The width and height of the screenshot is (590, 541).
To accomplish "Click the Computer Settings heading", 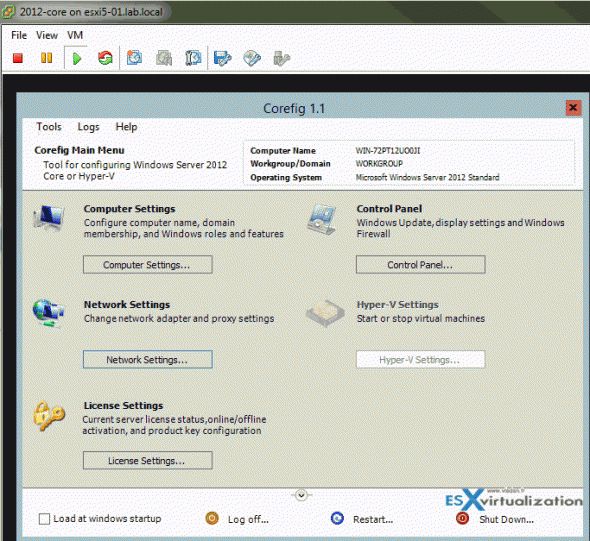I will coord(129,209).
